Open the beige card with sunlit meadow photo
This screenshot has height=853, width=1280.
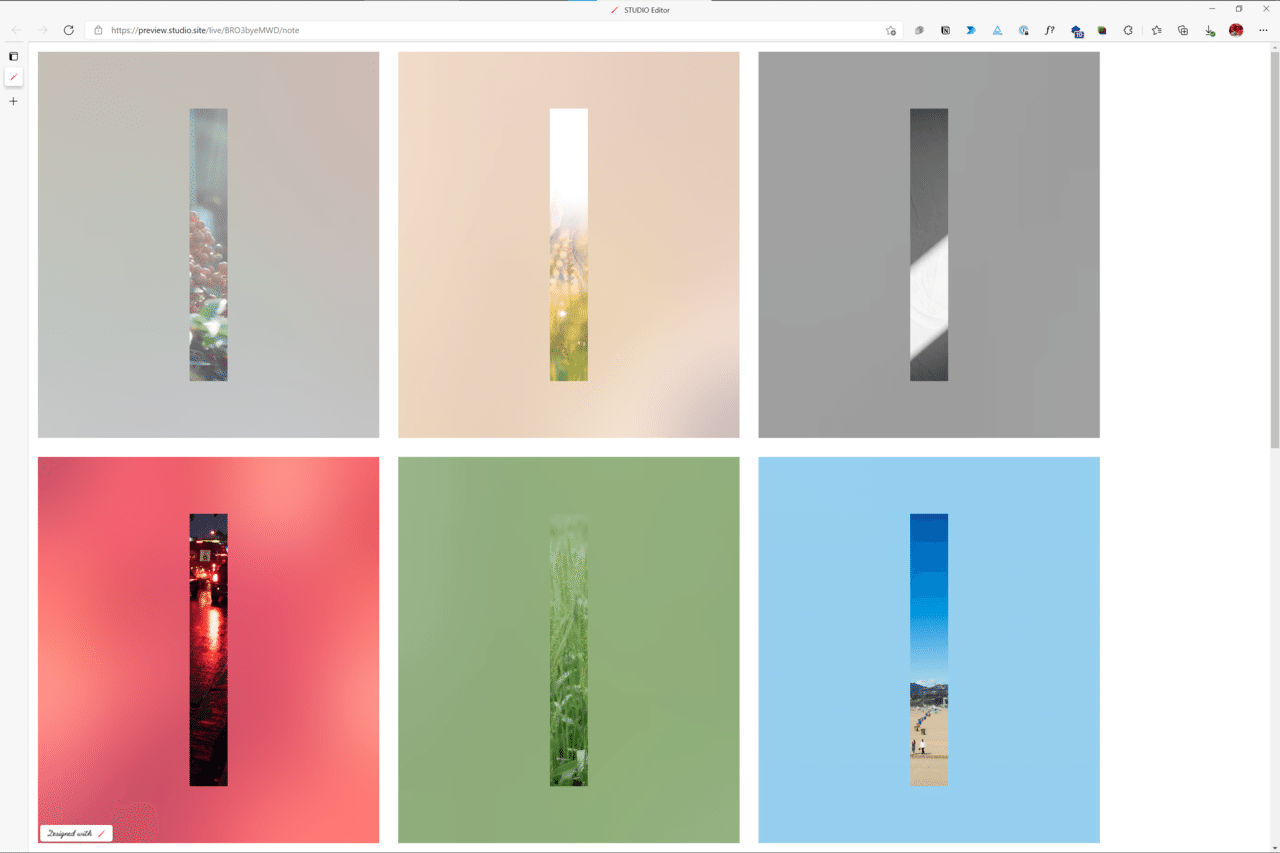pyautogui.click(x=568, y=244)
